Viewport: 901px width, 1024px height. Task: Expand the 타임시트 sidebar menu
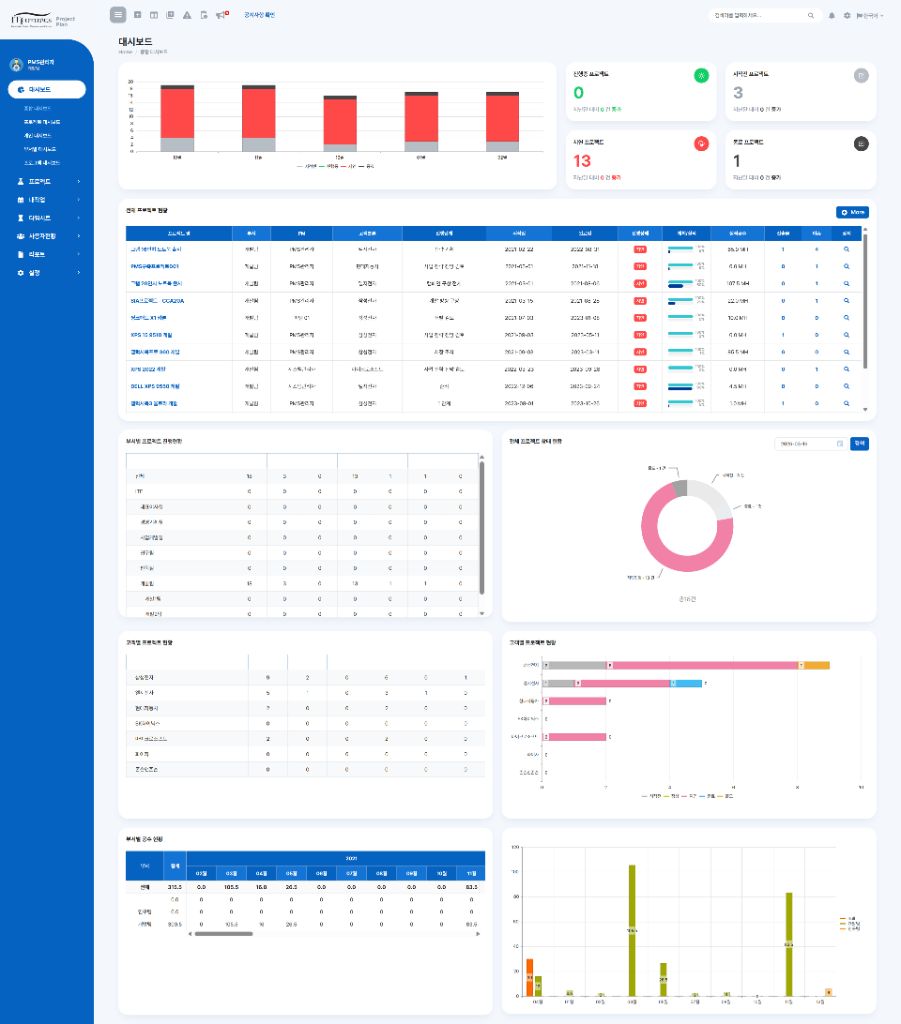pyautogui.click(x=47, y=218)
